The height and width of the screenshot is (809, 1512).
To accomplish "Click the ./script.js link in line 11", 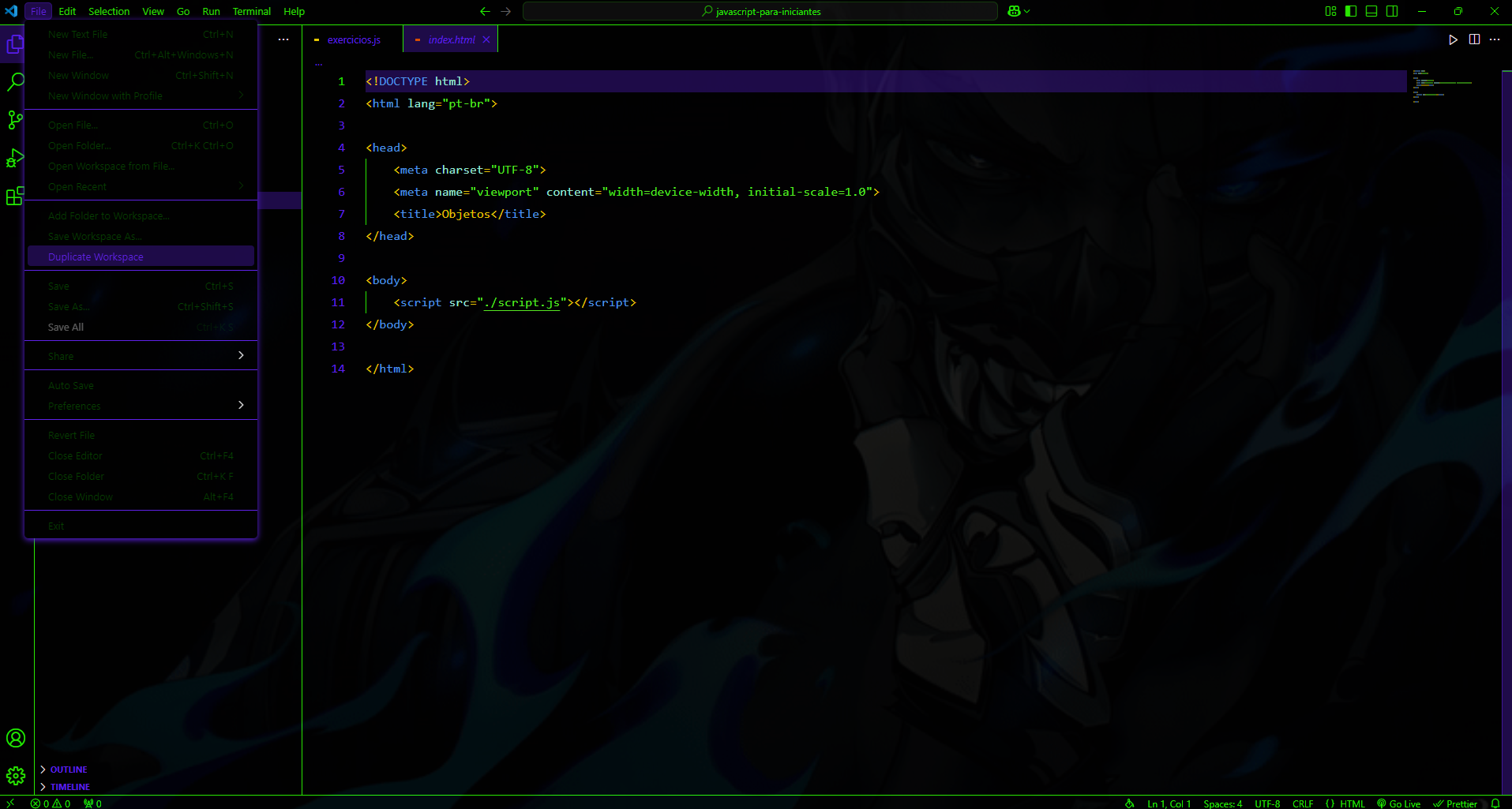I will 522,302.
